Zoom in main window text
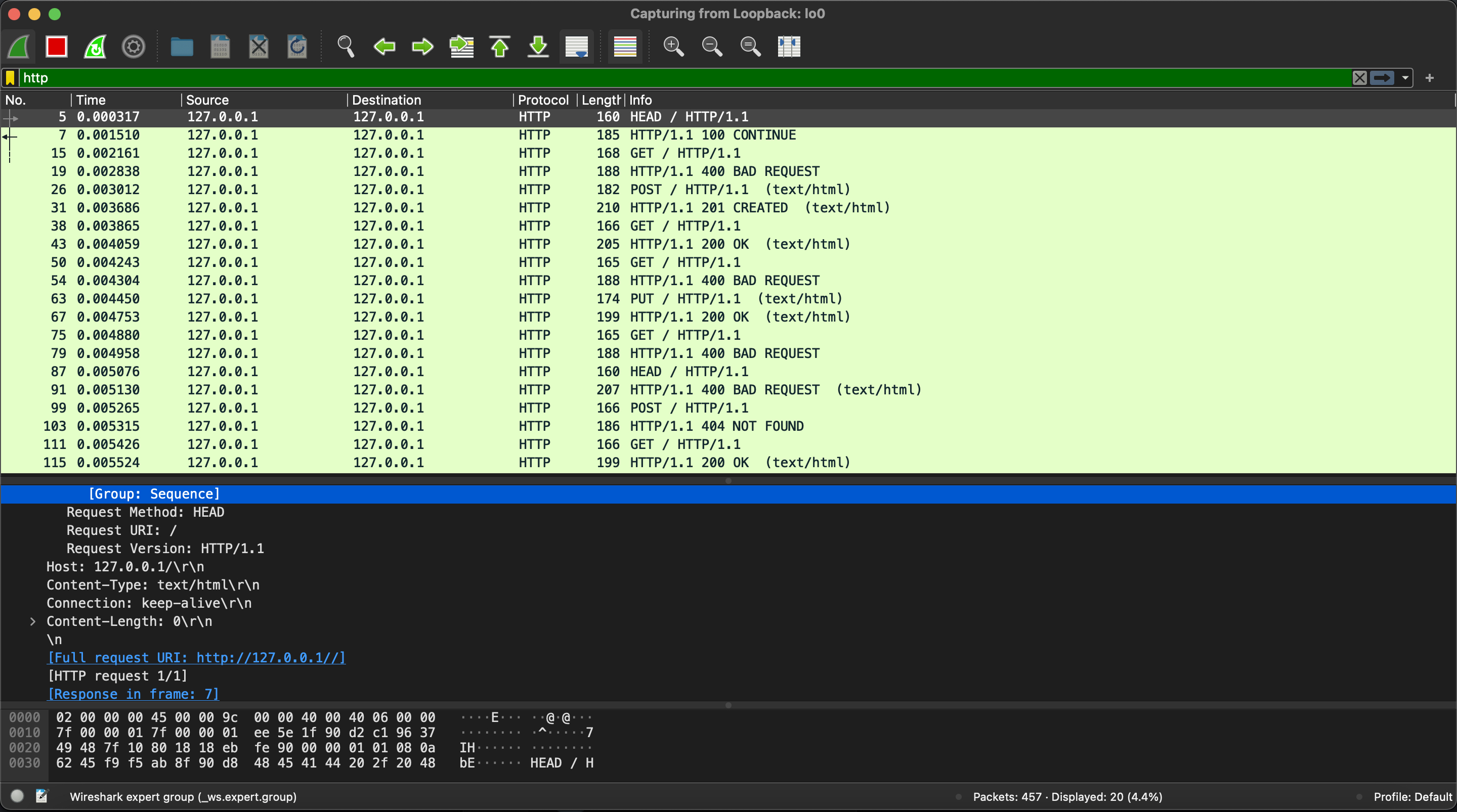 click(x=673, y=47)
